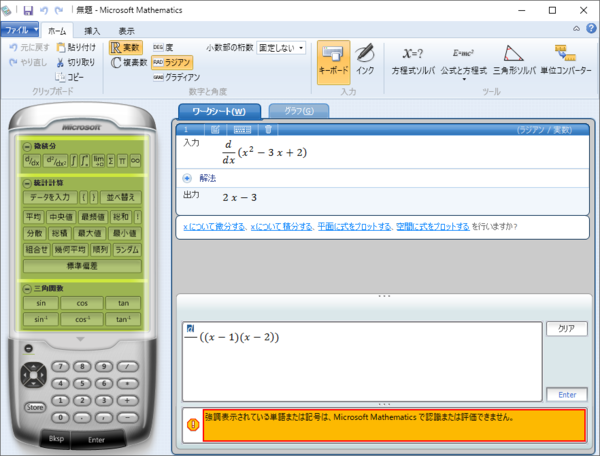Select 度 degrees angle mode
The image size is (600, 456).
point(163,47)
